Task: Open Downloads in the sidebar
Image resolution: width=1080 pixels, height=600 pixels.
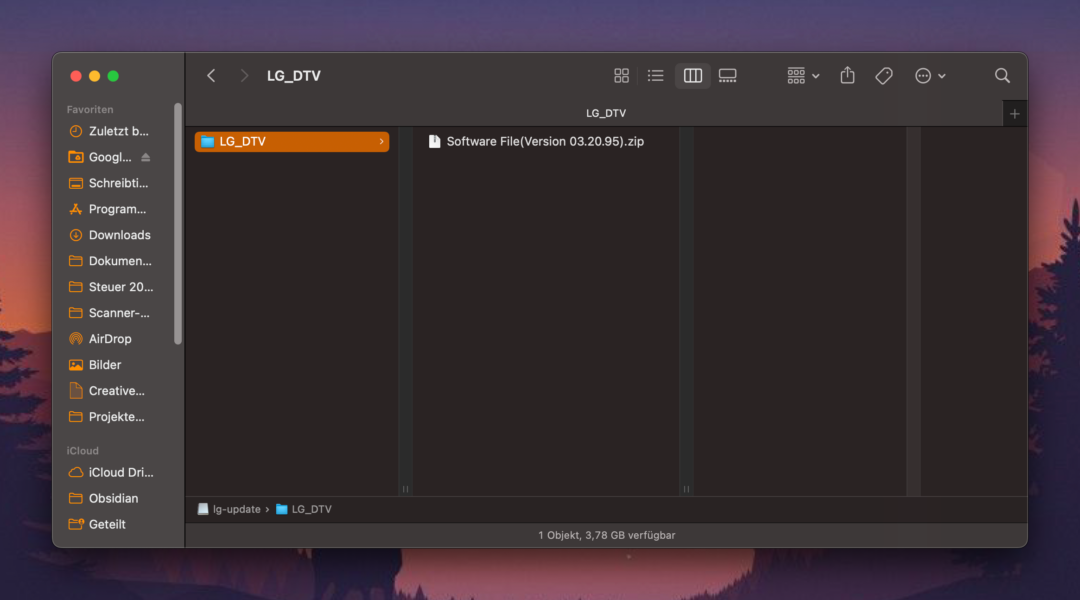Action: pos(119,235)
